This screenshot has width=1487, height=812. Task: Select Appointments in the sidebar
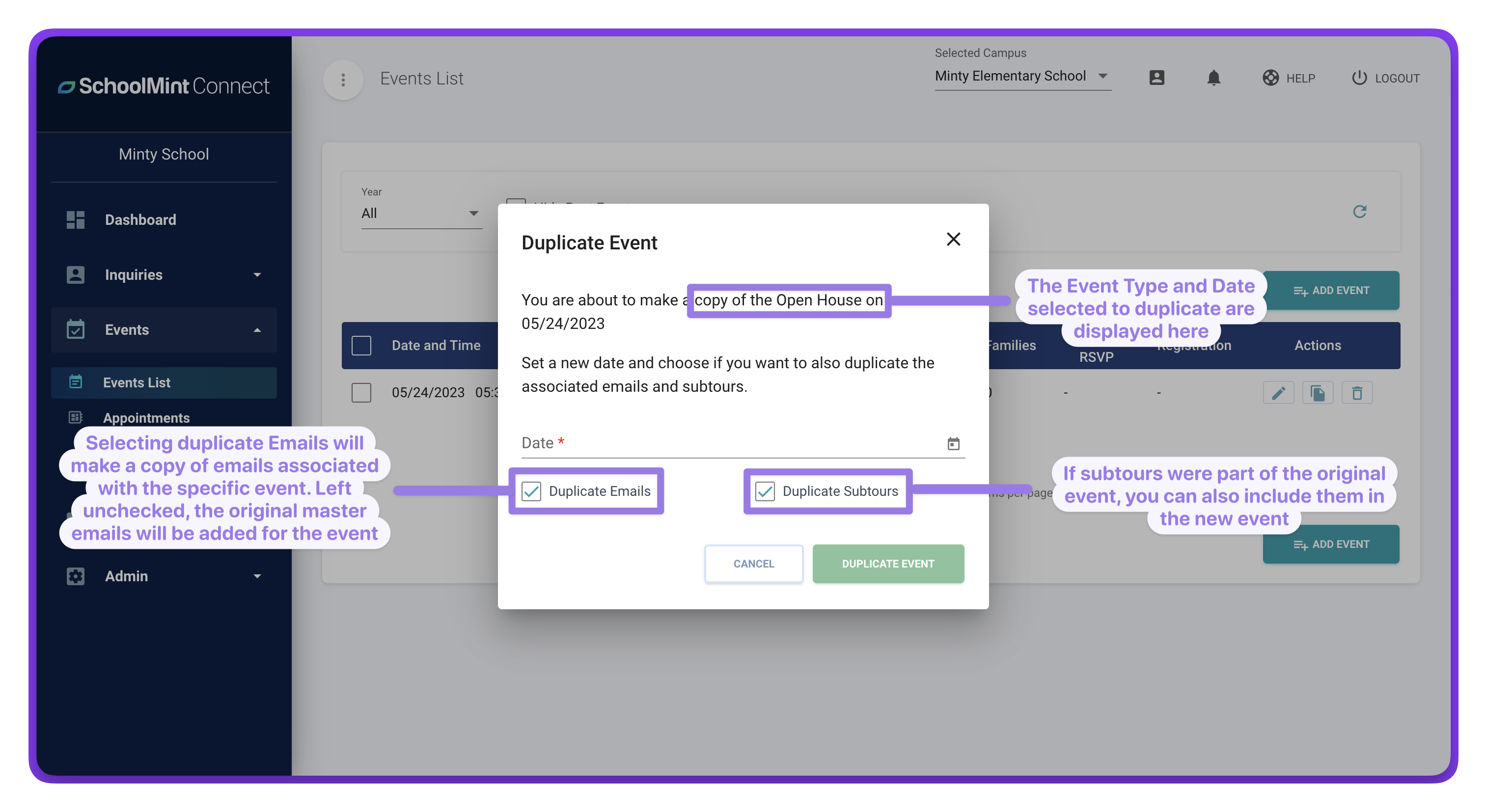tap(146, 417)
